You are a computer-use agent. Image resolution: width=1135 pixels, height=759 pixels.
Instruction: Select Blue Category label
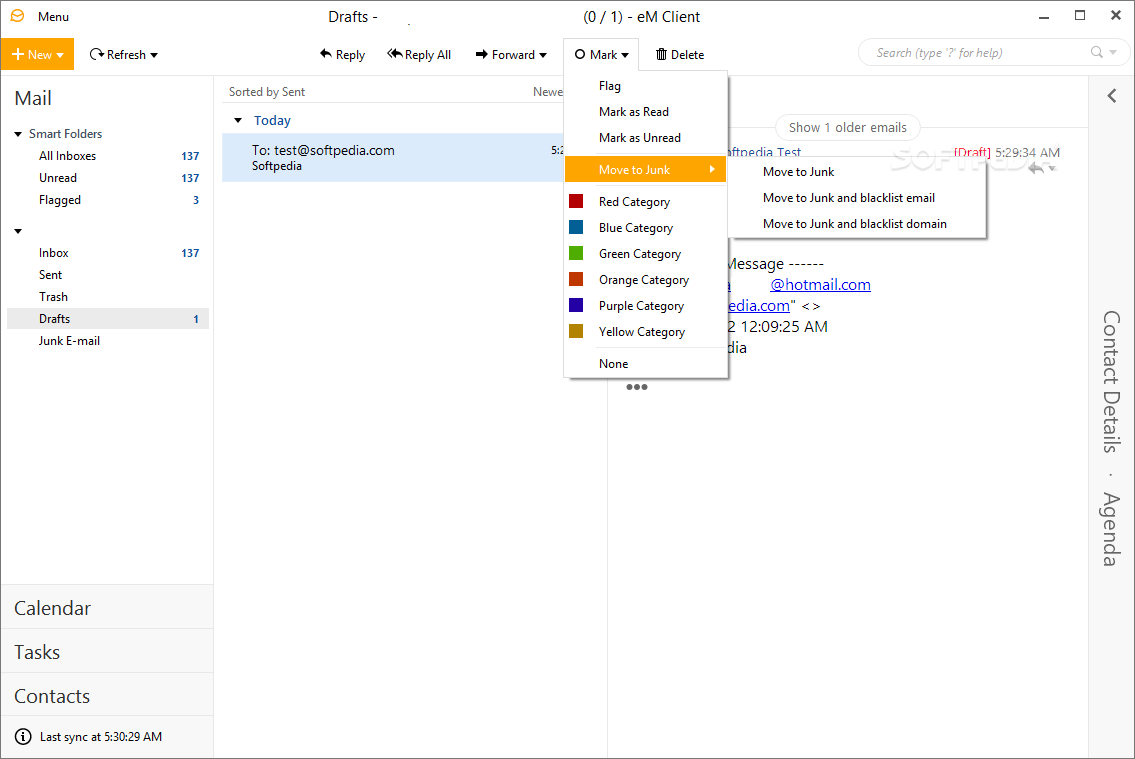click(x=636, y=228)
